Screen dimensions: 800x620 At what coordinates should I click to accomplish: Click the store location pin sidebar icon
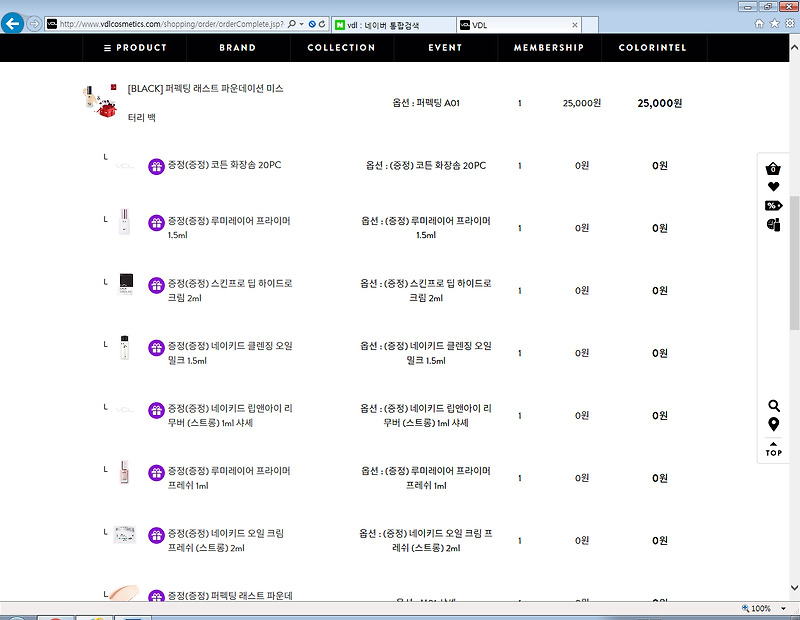pos(773,425)
